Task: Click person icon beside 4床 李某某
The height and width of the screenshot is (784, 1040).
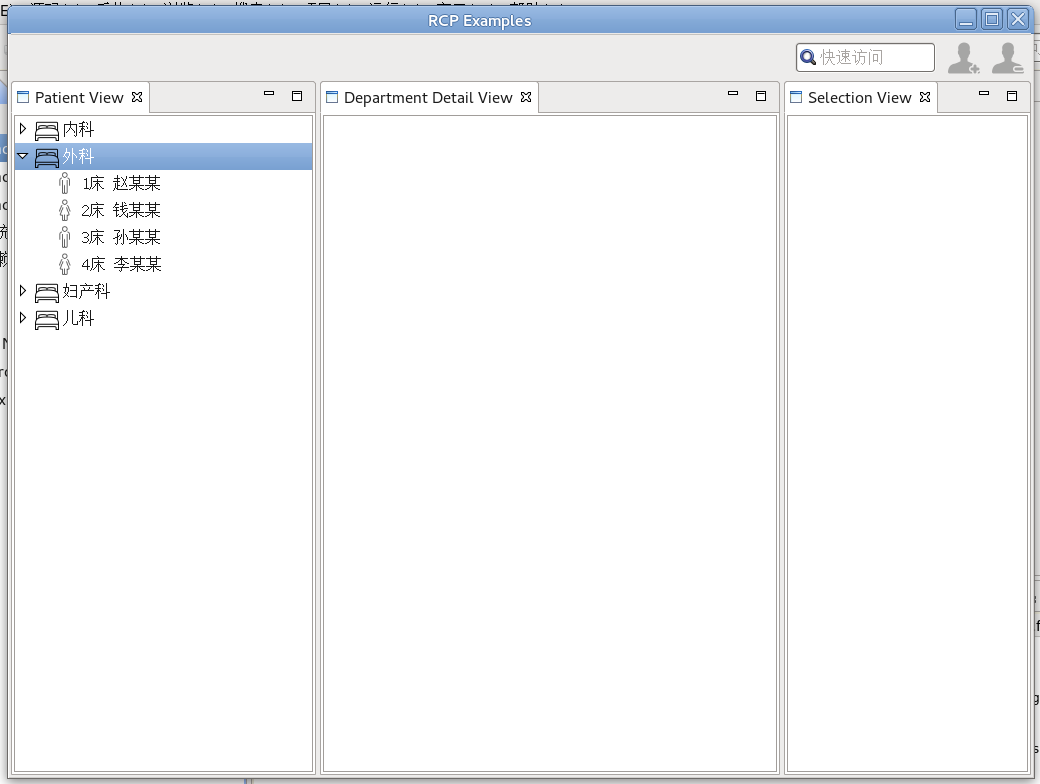Action: [x=64, y=264]
